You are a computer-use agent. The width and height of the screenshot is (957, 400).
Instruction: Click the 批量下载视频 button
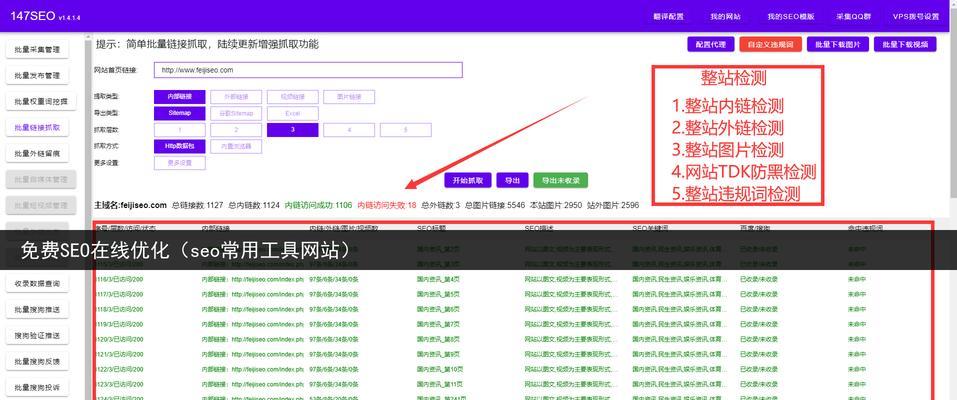coord(905,45)
